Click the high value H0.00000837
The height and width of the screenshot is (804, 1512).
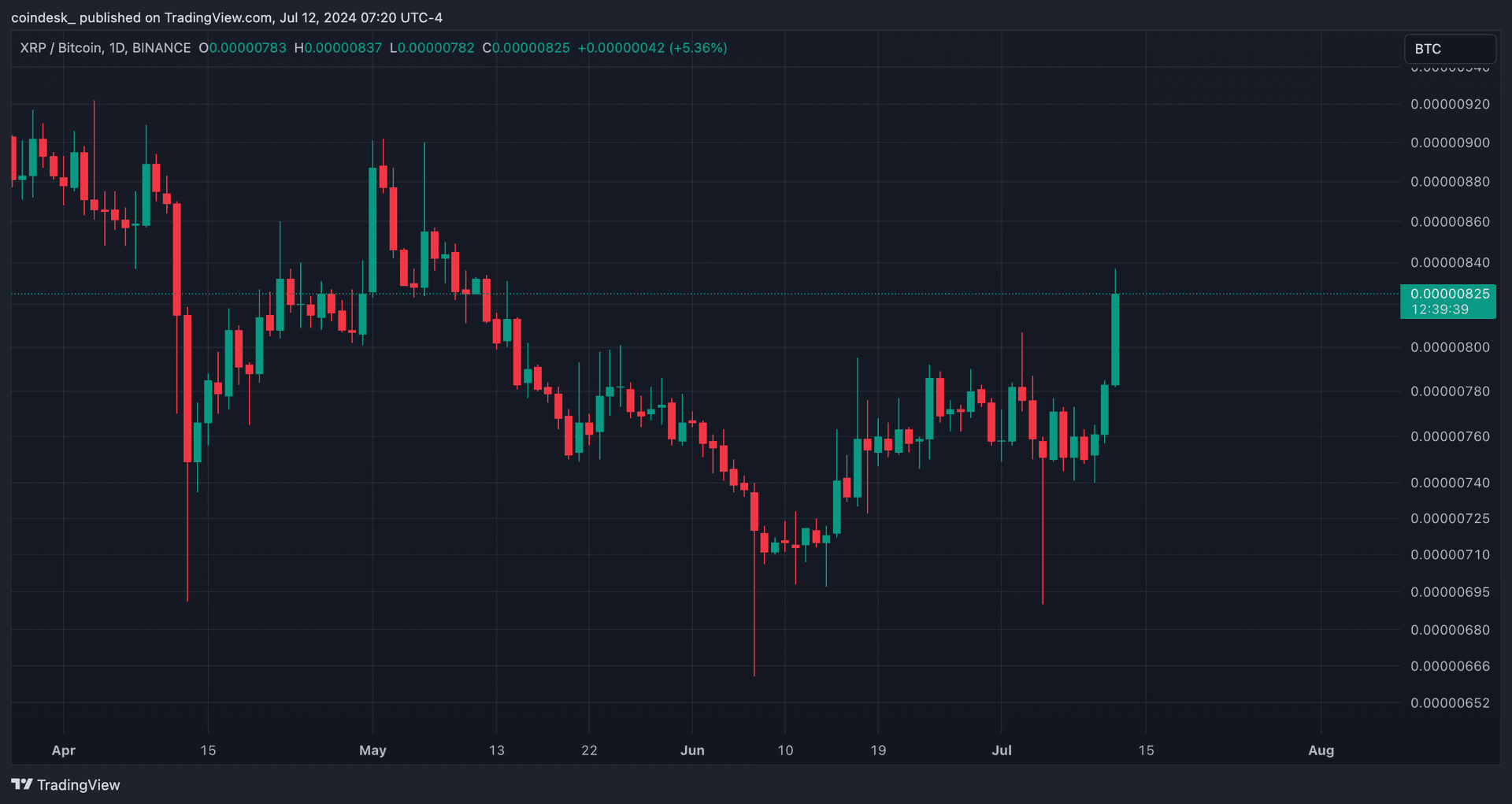click(x=338, y=48)
